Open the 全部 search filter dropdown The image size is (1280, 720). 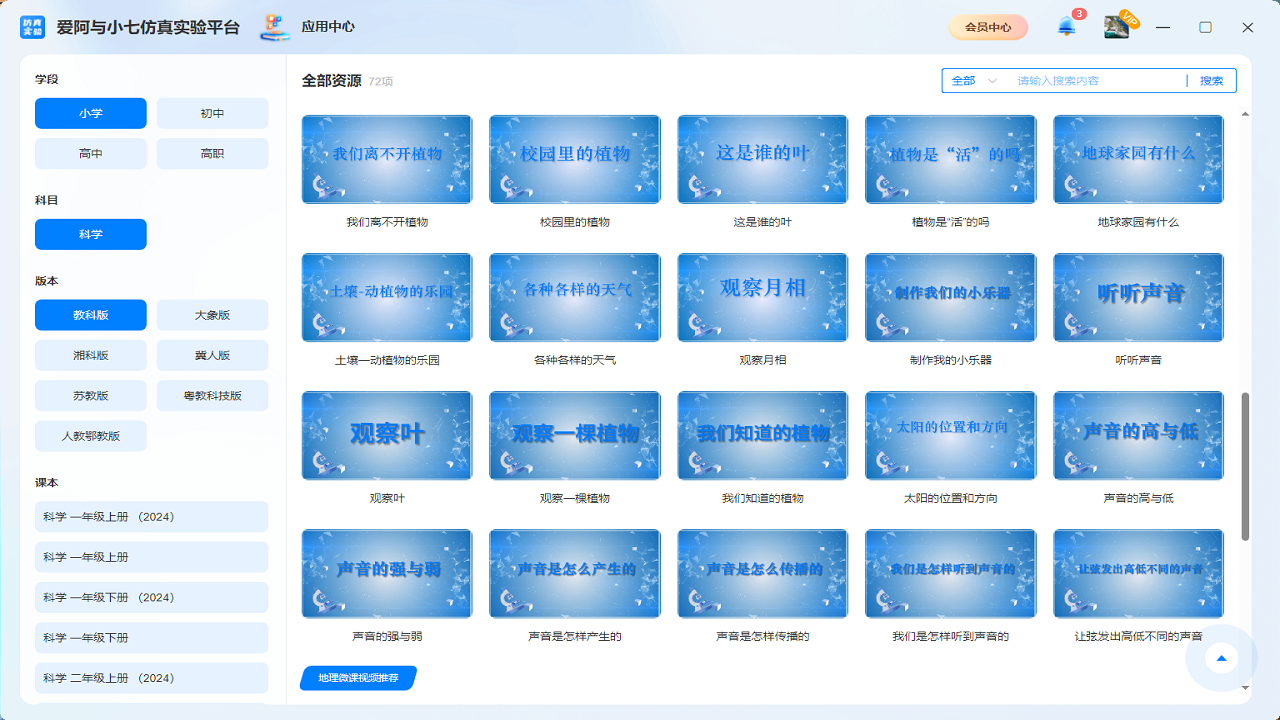[972, 80]
